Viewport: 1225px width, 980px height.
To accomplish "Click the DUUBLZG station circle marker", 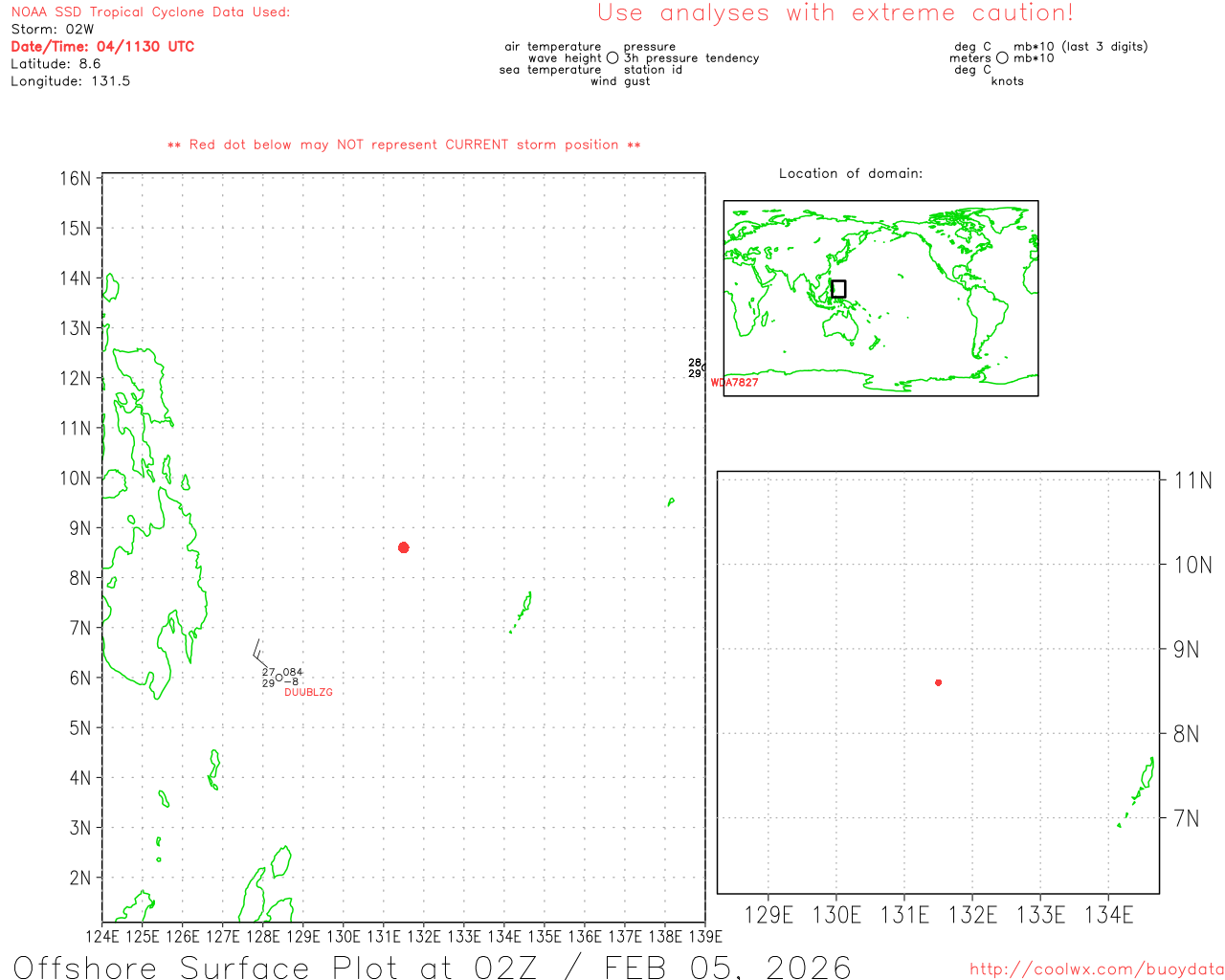I will coord(278,678).
